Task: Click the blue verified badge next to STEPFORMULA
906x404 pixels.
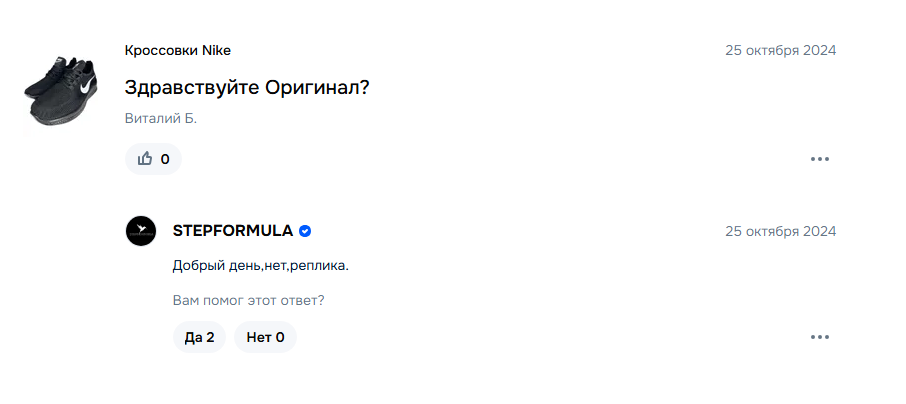Action: [x=305, y=231]
